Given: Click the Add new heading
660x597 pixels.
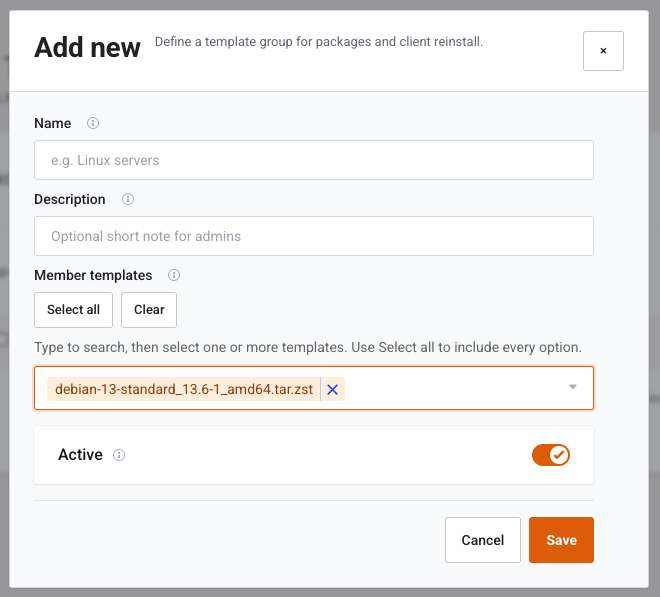Looking at the screenshot, I should click(87, 47).
